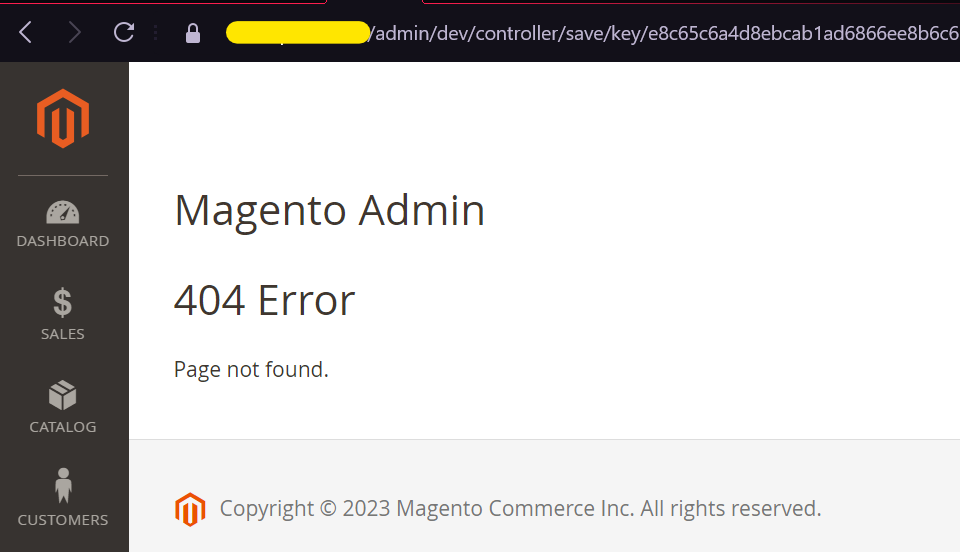Click the browser back arrow
The width and height of the screenshot is (960, 552).
coord(26,33)
